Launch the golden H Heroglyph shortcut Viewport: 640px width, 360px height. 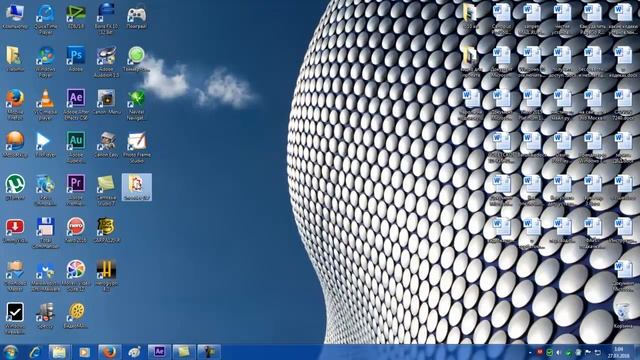pos(106,276)
